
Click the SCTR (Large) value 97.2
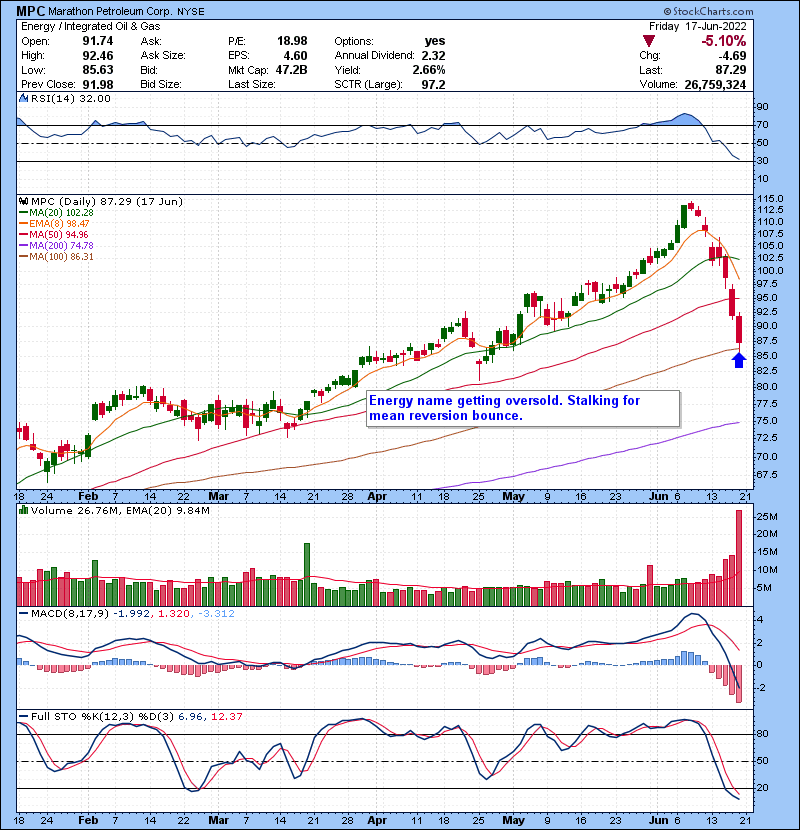click(x=434, y=84)
